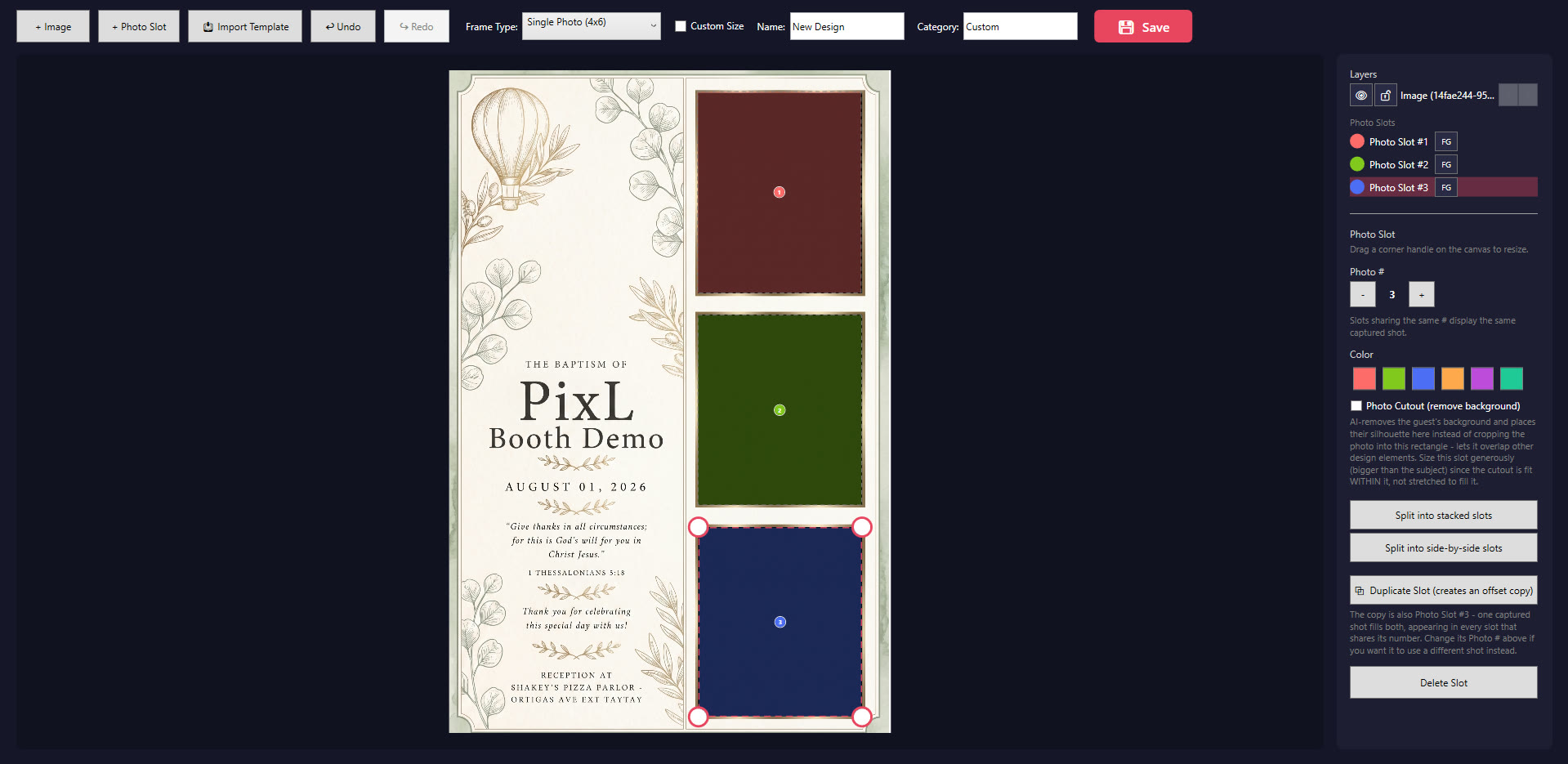
Task: Add a new image with + Image
Action: (x=53, y=26)
